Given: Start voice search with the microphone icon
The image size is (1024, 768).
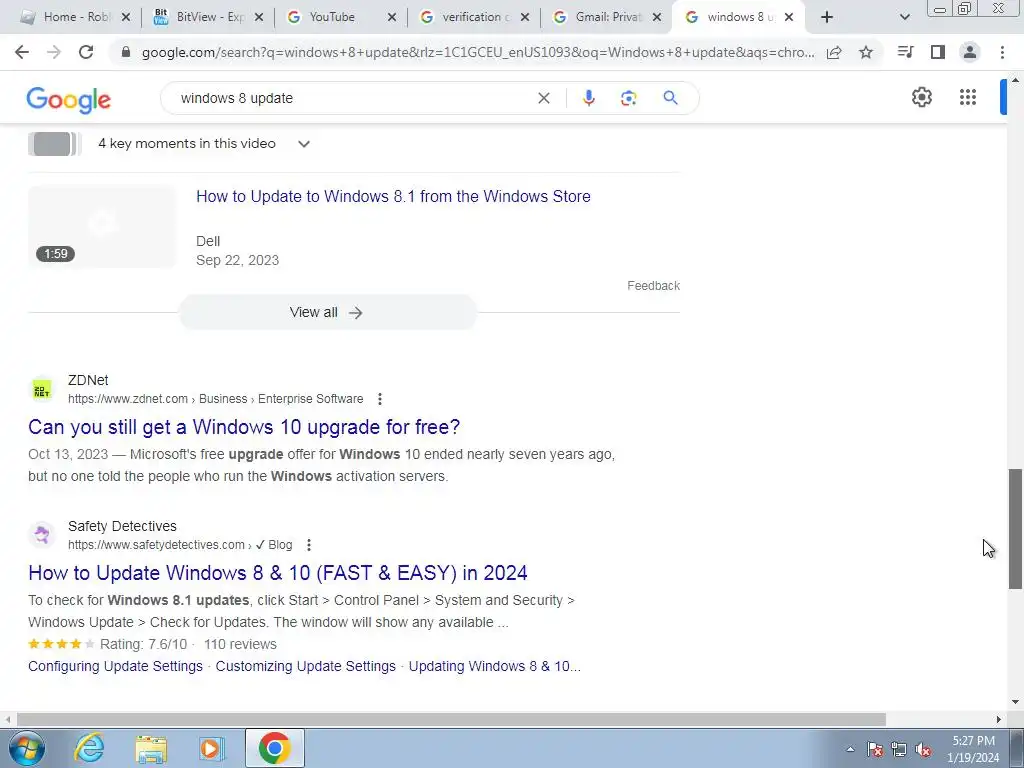Looking at the screenshot, I should click(588, 98).
